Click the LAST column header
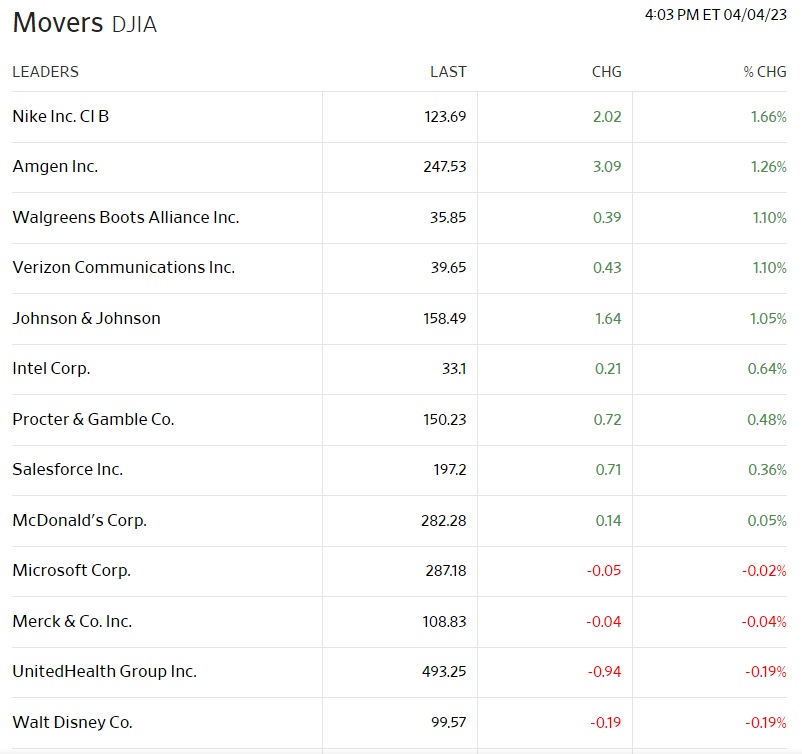 tap(448, 72)
